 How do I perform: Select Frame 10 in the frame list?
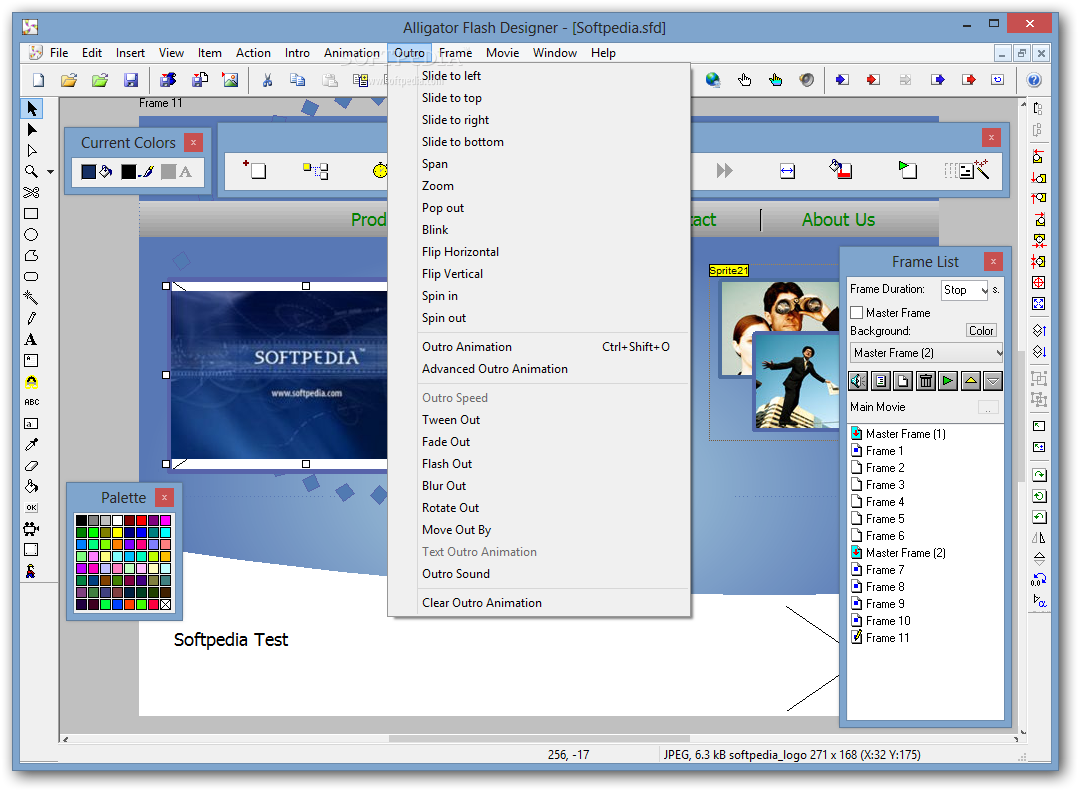coord(880,621)
